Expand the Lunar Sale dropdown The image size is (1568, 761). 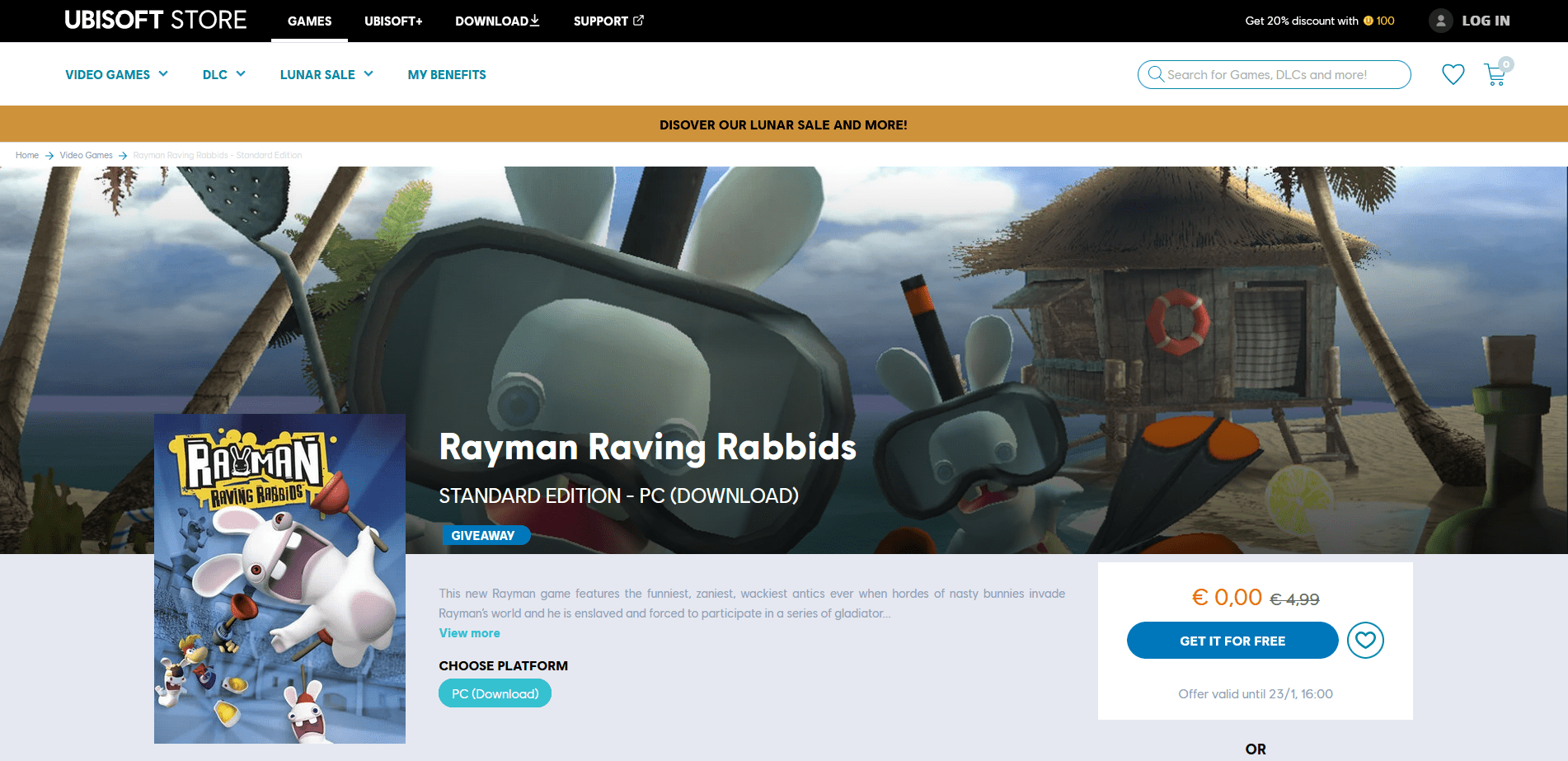(x=327, y=74)
